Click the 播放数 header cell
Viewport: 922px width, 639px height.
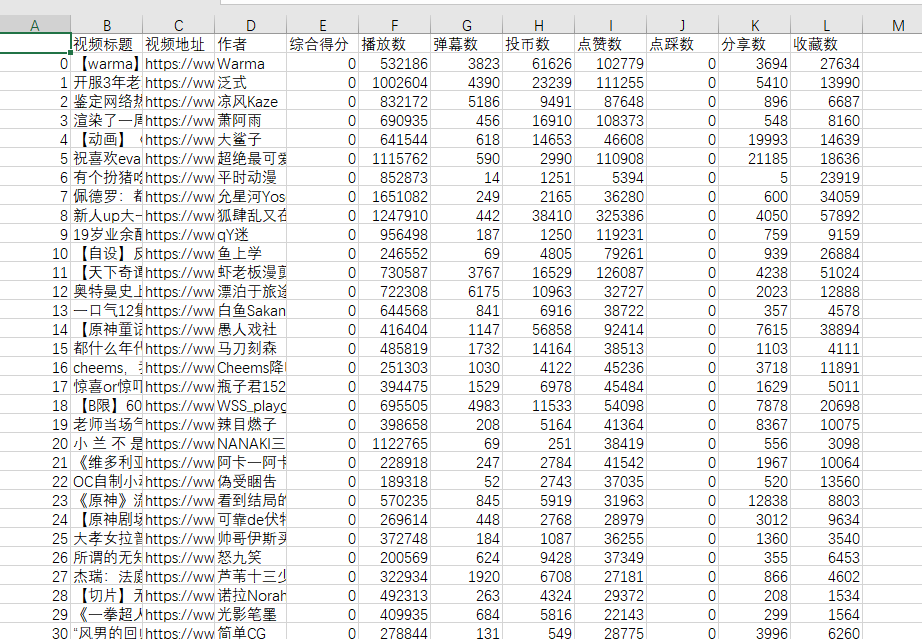395,44
